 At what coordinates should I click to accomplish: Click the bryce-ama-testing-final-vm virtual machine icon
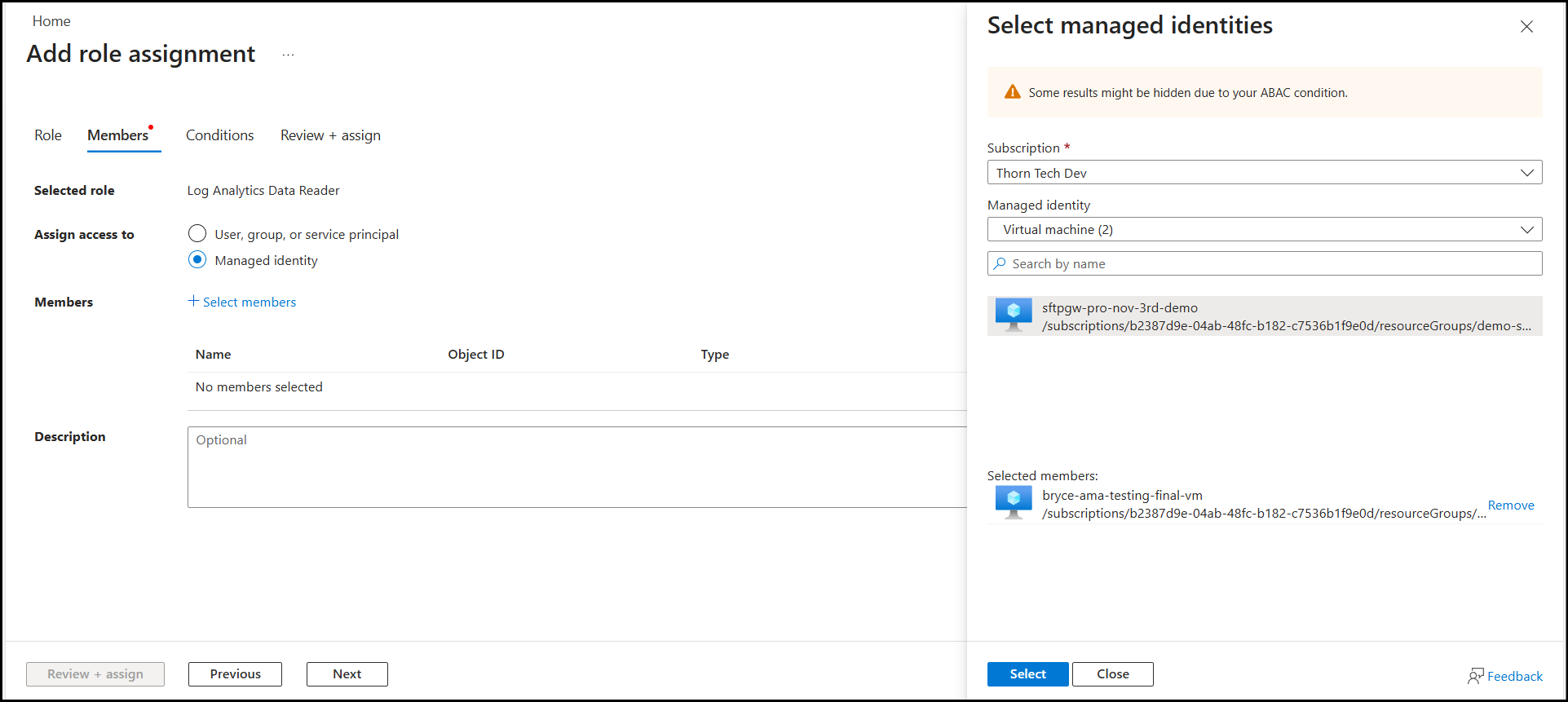[x=1014, y=503]
